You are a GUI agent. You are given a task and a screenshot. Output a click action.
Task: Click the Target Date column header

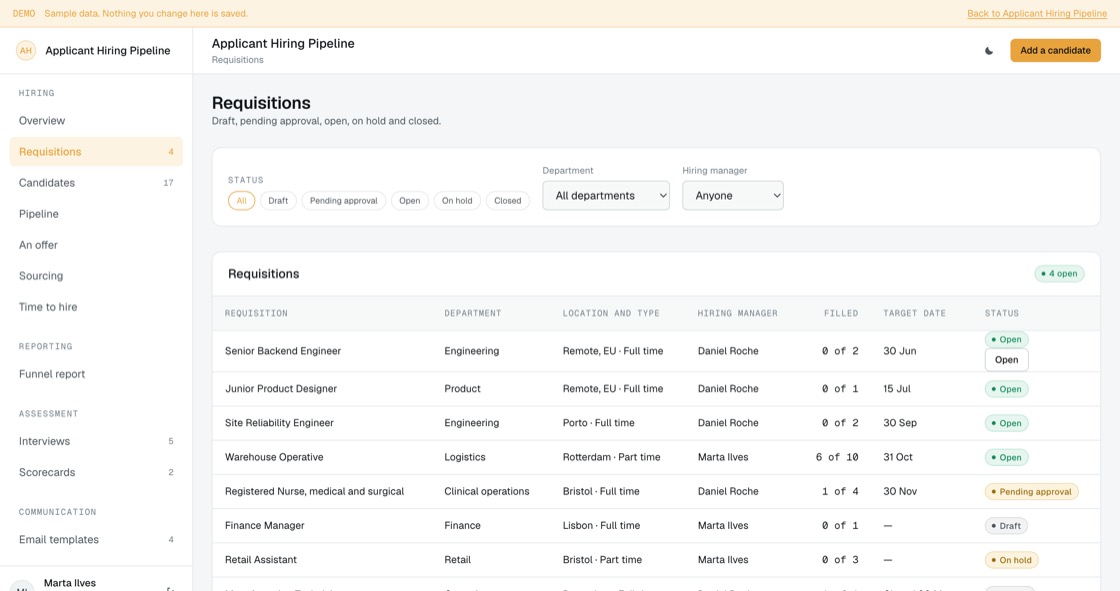click(914, 313)
